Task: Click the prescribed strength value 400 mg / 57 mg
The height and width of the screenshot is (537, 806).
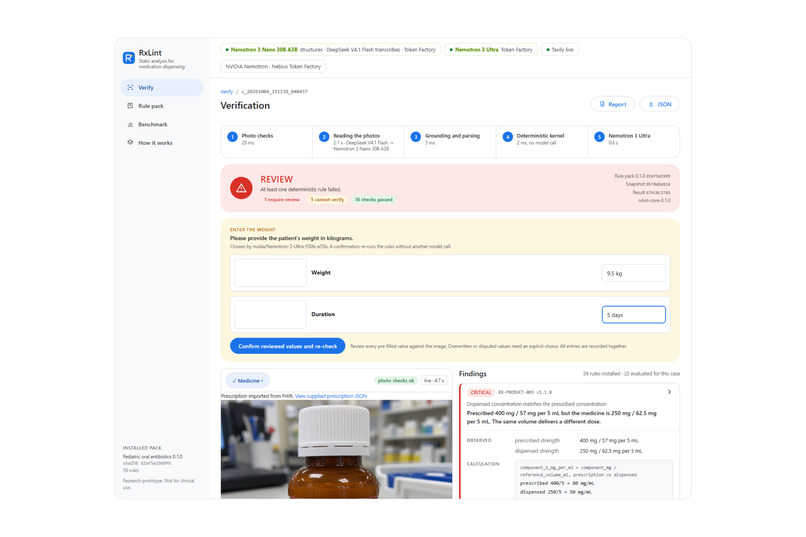Action: click(x=609, y=440)
